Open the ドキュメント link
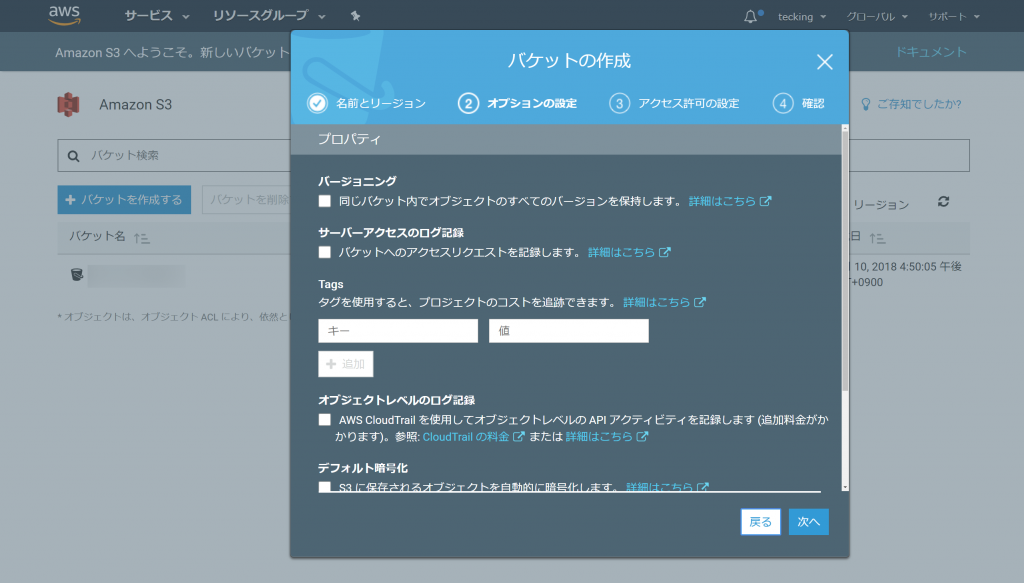The width and height of the screenshot is (1024, 583). [x=931, y=52]
